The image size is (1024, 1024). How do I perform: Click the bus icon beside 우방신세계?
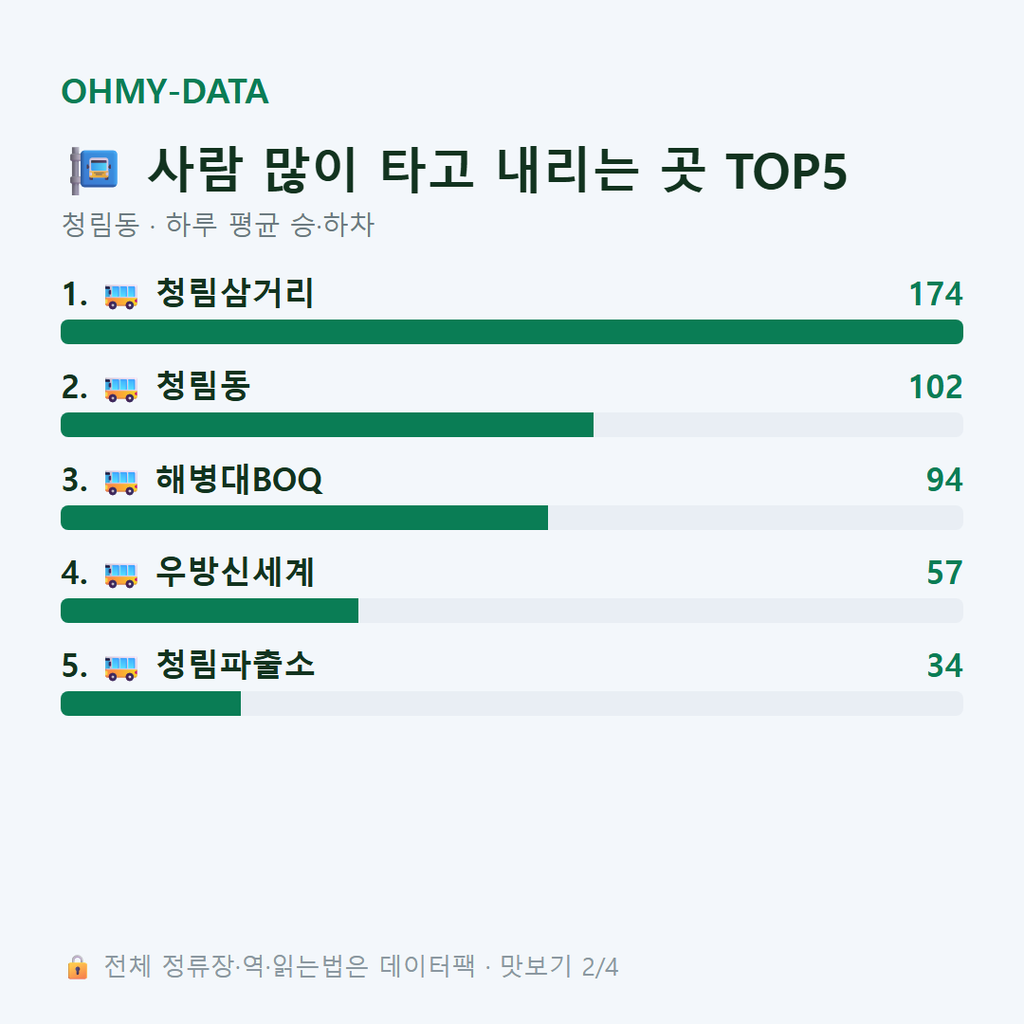click(x=121, y=575)
